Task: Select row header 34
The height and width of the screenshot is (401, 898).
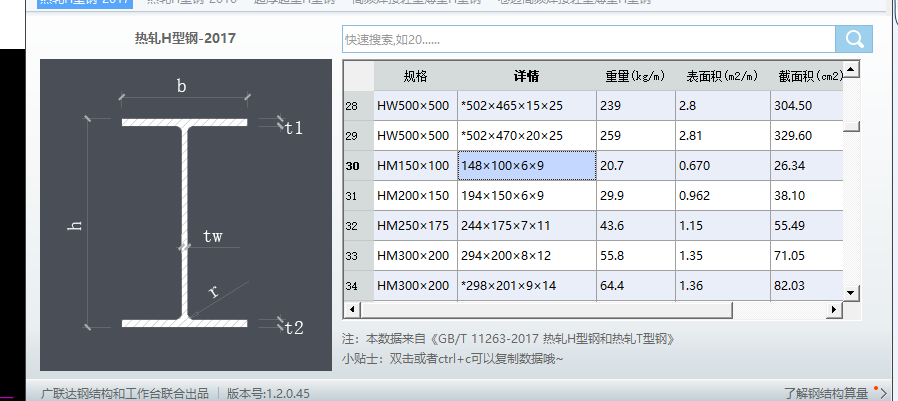Action: point(359,285)
